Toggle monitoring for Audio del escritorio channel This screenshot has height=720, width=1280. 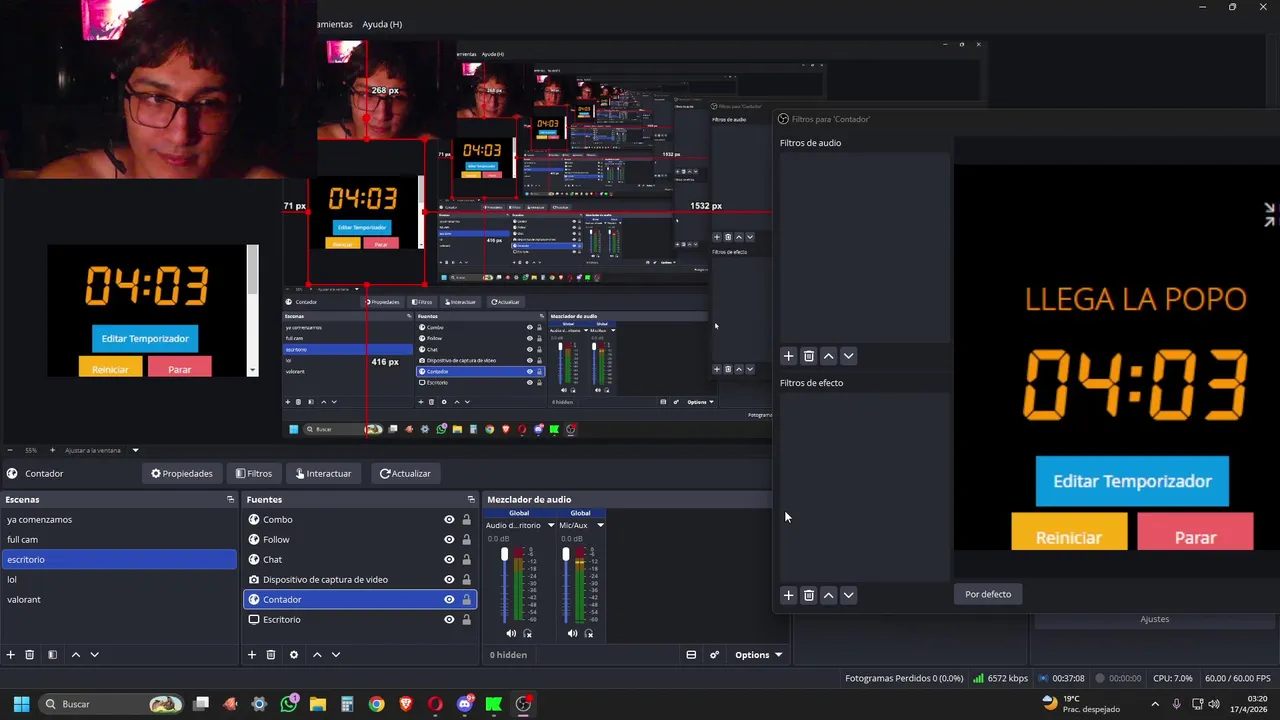pyautogui.click(x=528, y=633)
